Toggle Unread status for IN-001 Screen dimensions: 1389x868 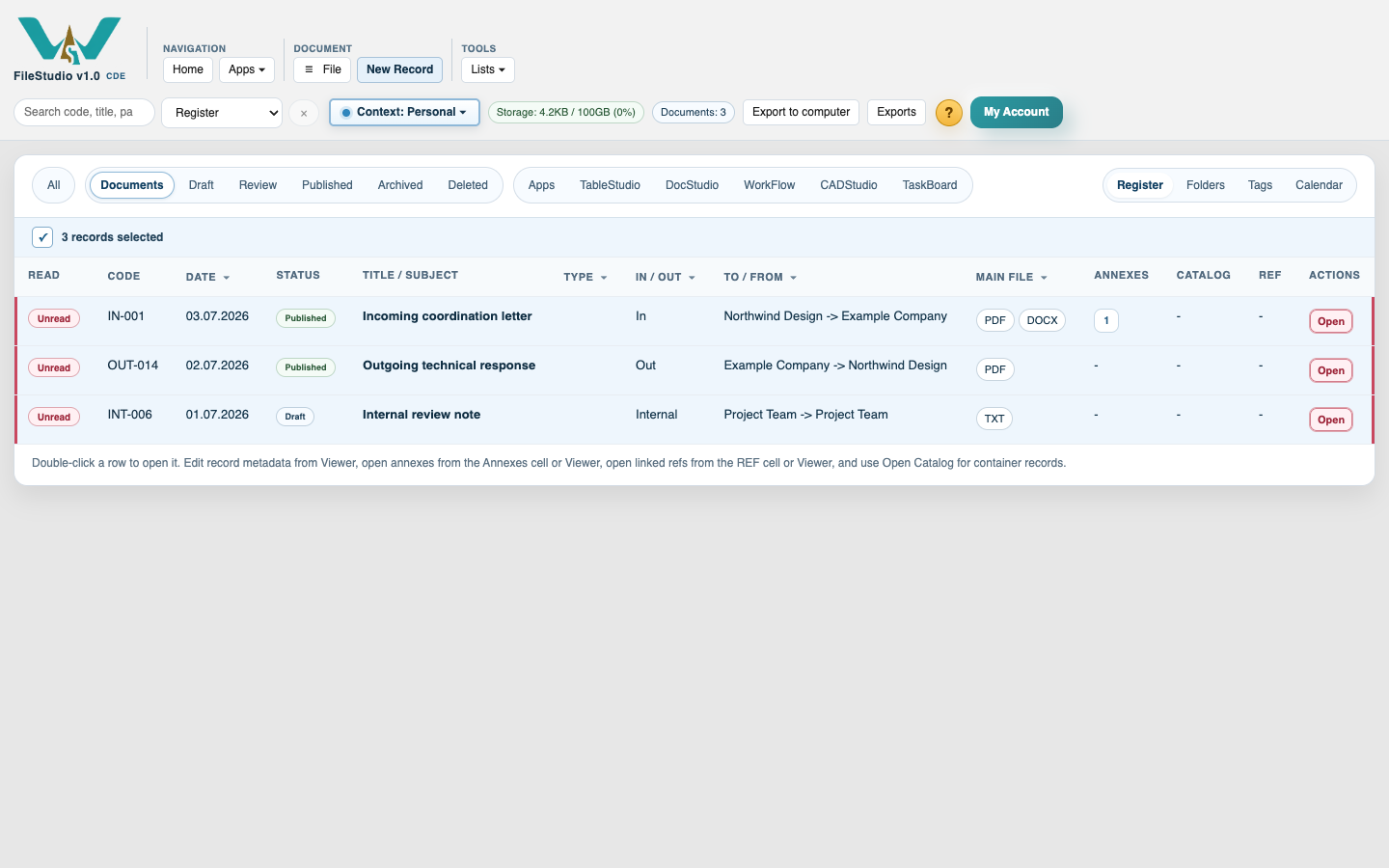click(x=54, y=318)
